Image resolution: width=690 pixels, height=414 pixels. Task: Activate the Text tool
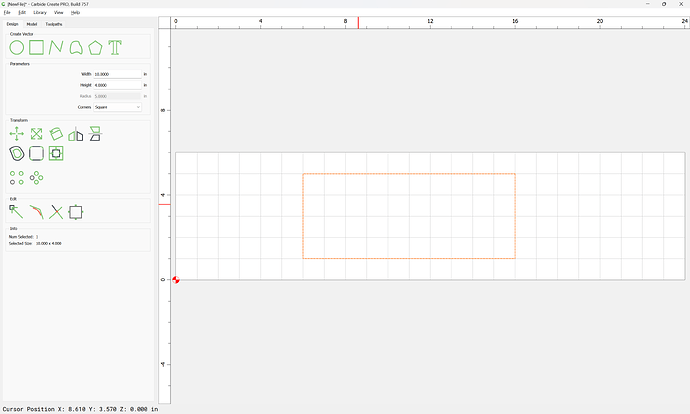115,47
